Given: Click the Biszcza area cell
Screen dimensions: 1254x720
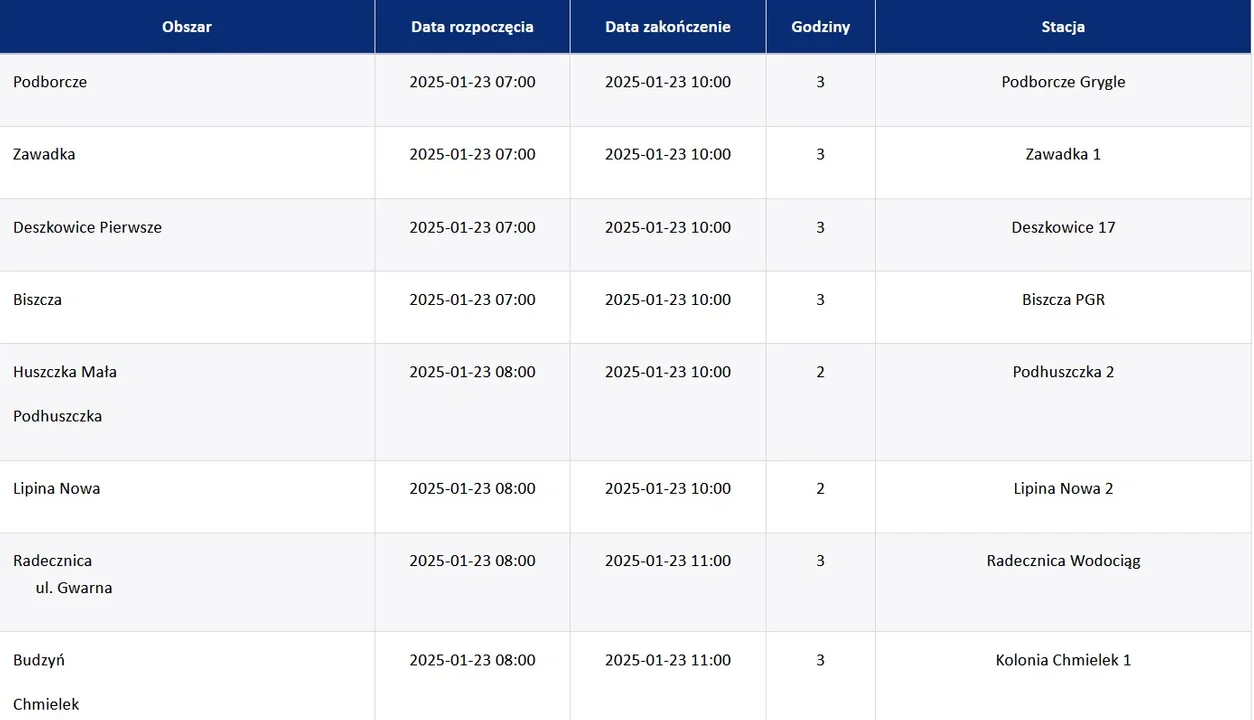Looking at the screenshot, I should 38,299.
